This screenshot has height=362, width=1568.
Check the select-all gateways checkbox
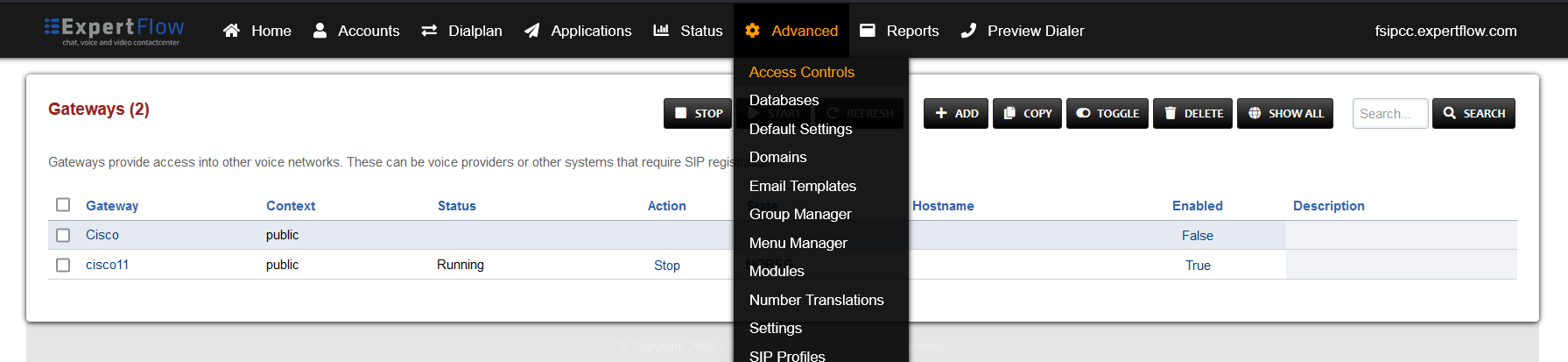tap(63, 204)
